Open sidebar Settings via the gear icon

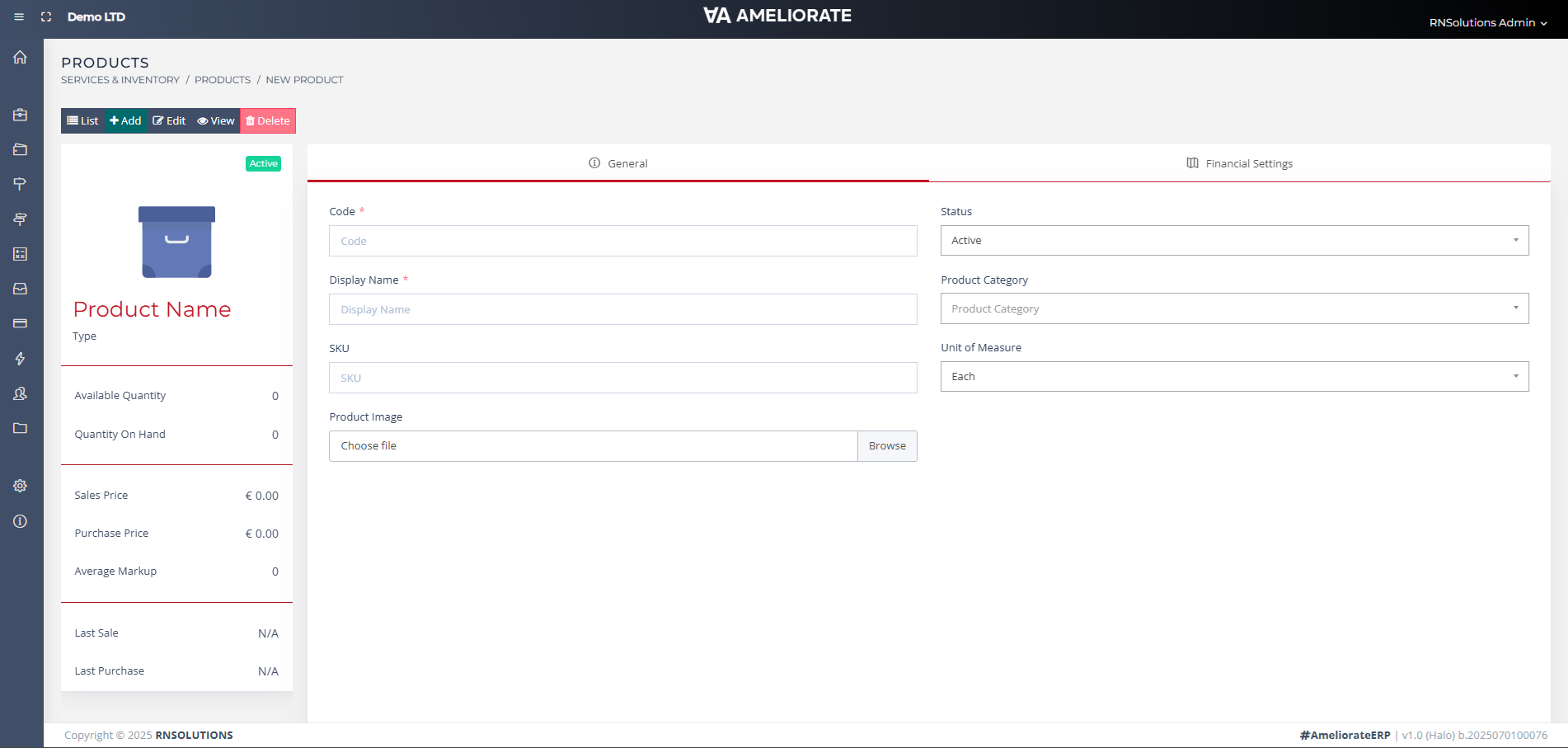(20, 485)
